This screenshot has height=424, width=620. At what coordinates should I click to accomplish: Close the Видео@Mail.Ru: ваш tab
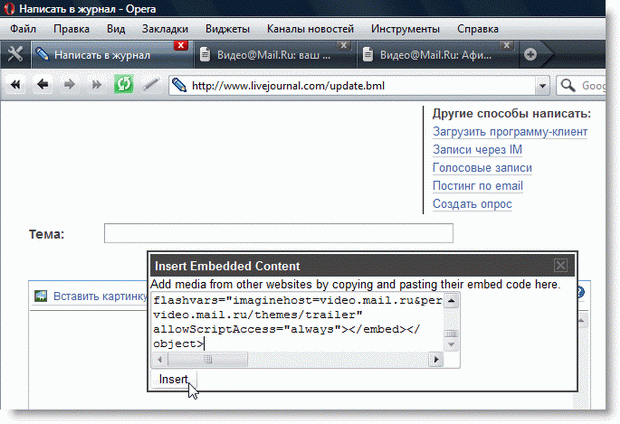coord(344,45)
